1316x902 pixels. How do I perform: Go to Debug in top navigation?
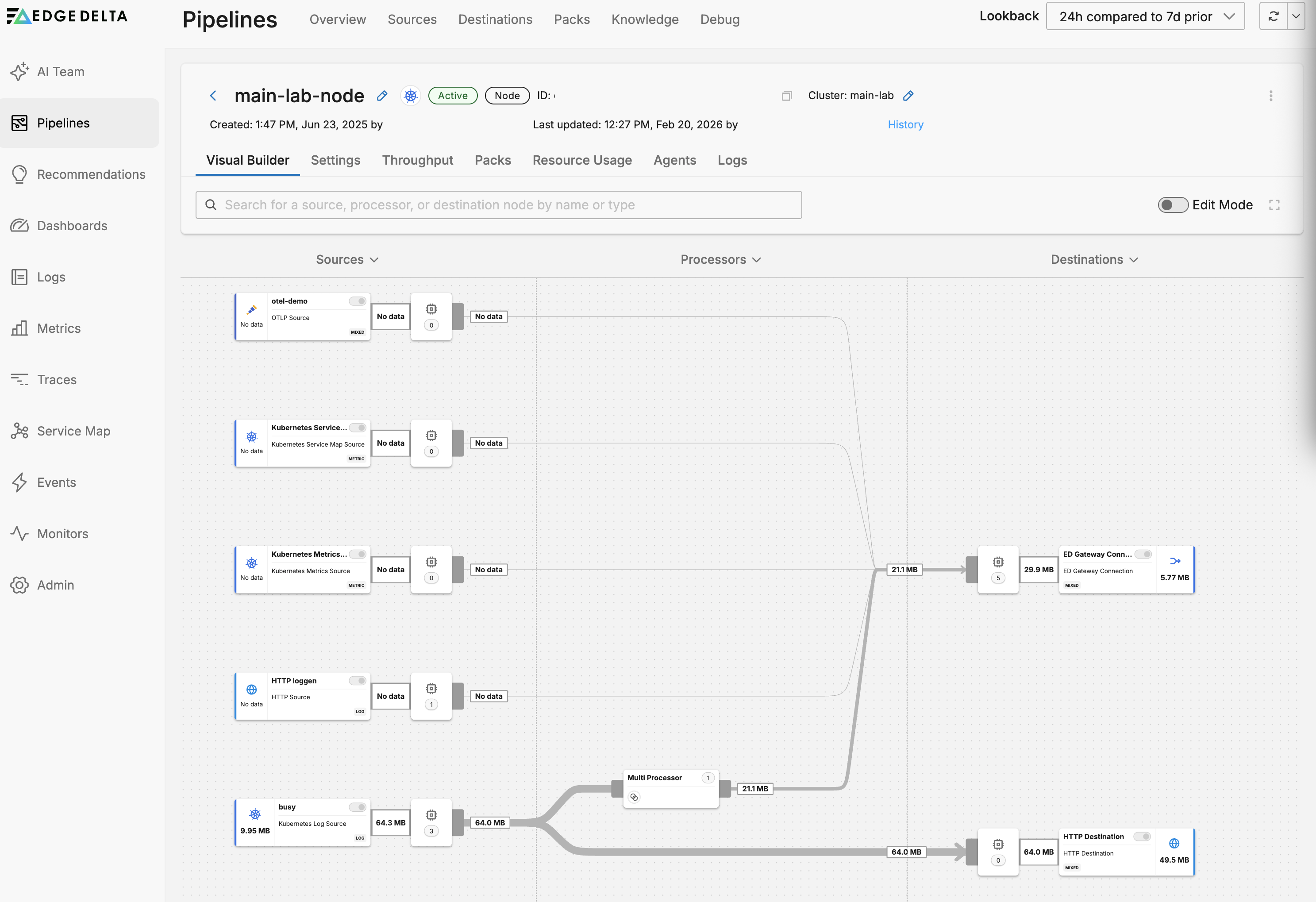point(720,19)
